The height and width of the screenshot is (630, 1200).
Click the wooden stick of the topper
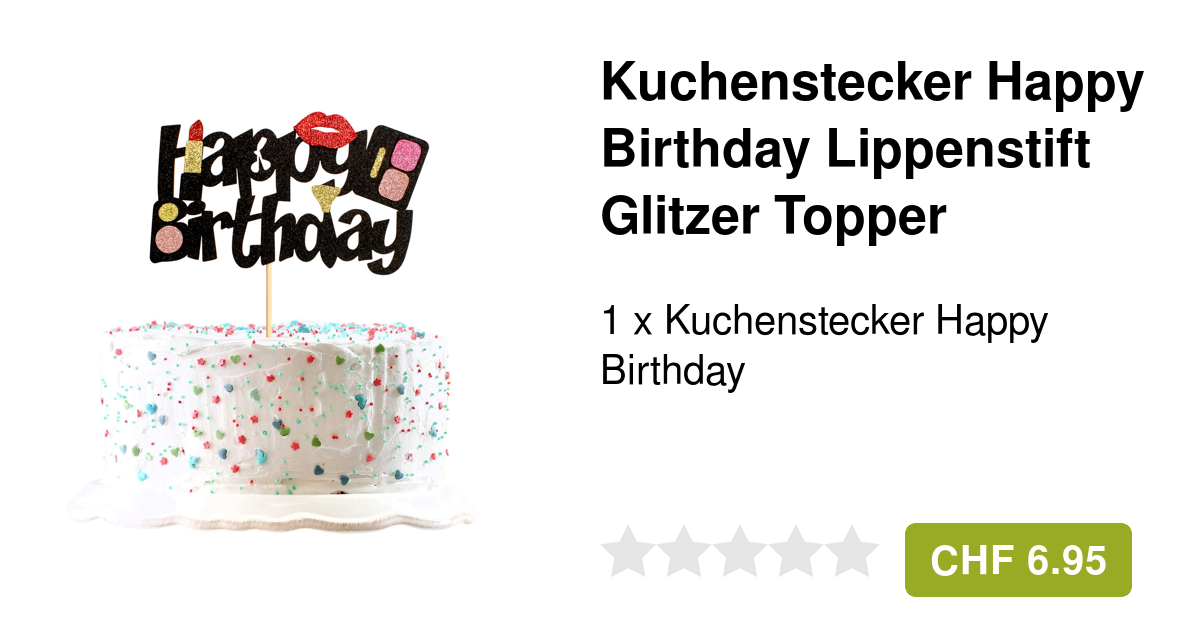tap(268, 300)
